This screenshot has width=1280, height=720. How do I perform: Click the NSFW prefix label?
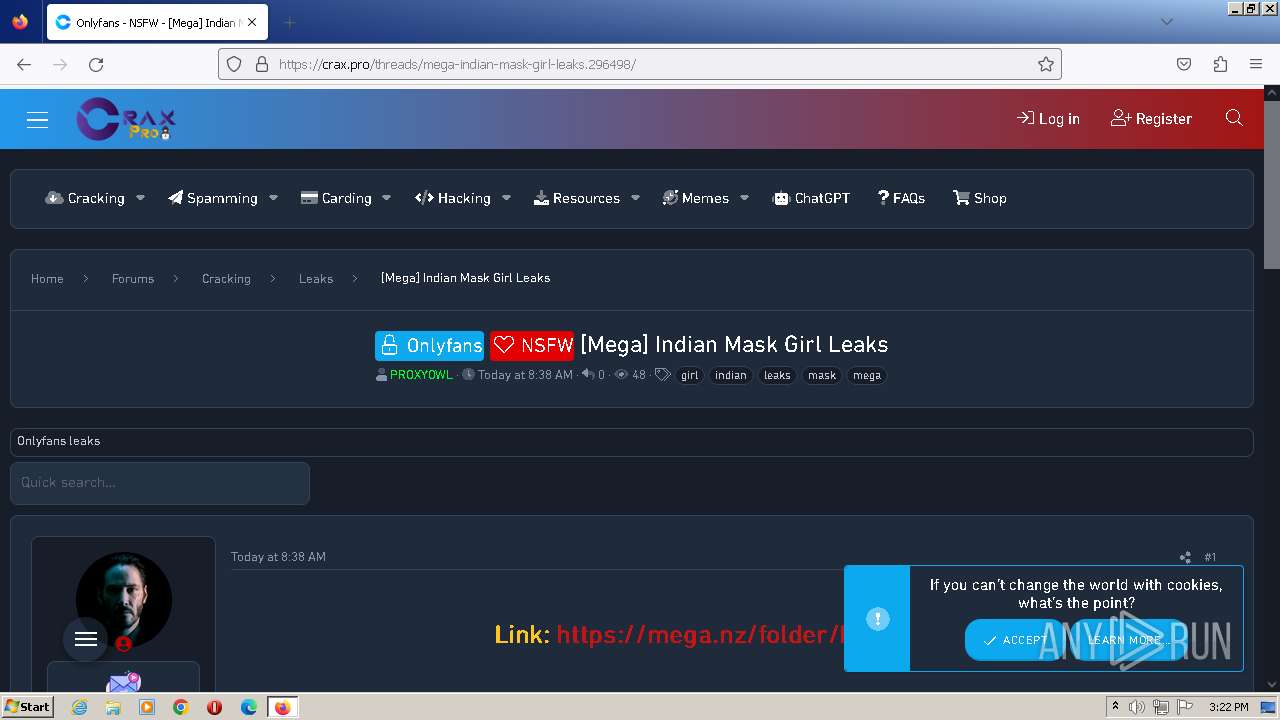click(532, 345)
